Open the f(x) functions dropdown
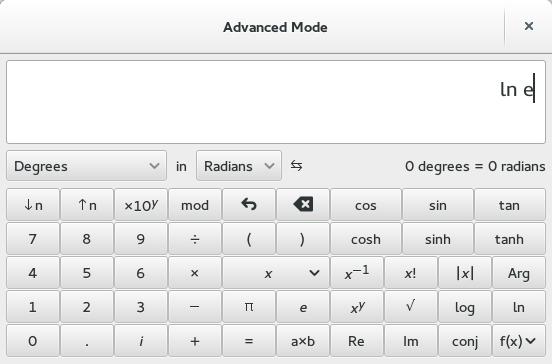 (519, 341)
